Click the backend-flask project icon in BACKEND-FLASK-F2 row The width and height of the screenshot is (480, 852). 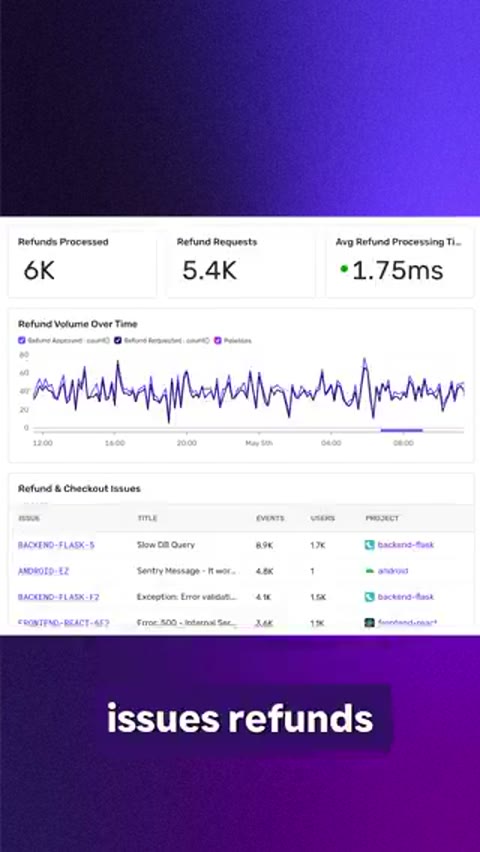(x=370, y=597)
